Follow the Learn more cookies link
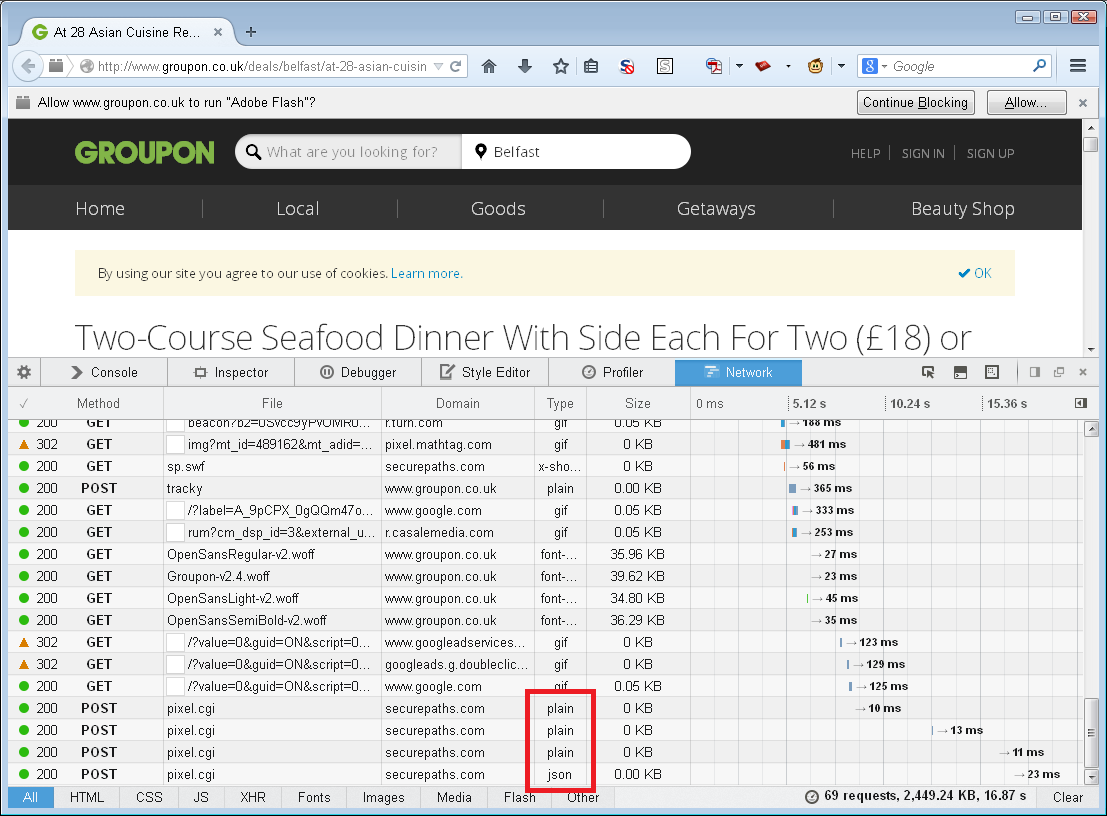 coord(427,273)
